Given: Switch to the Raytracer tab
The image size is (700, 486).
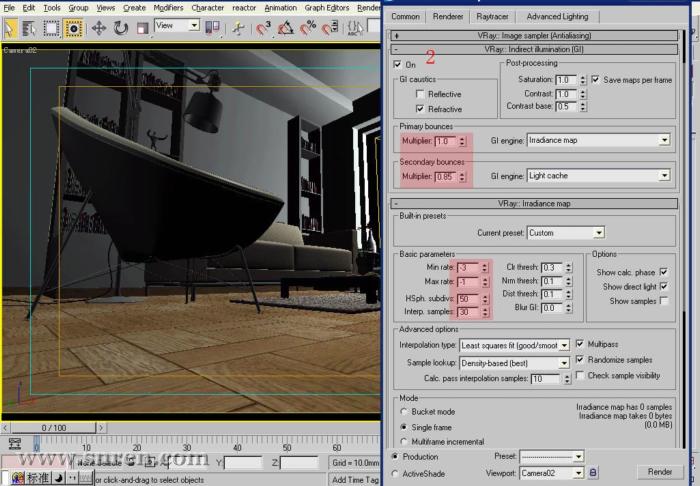Looking at the screenshot, I should tap(492, 16).
